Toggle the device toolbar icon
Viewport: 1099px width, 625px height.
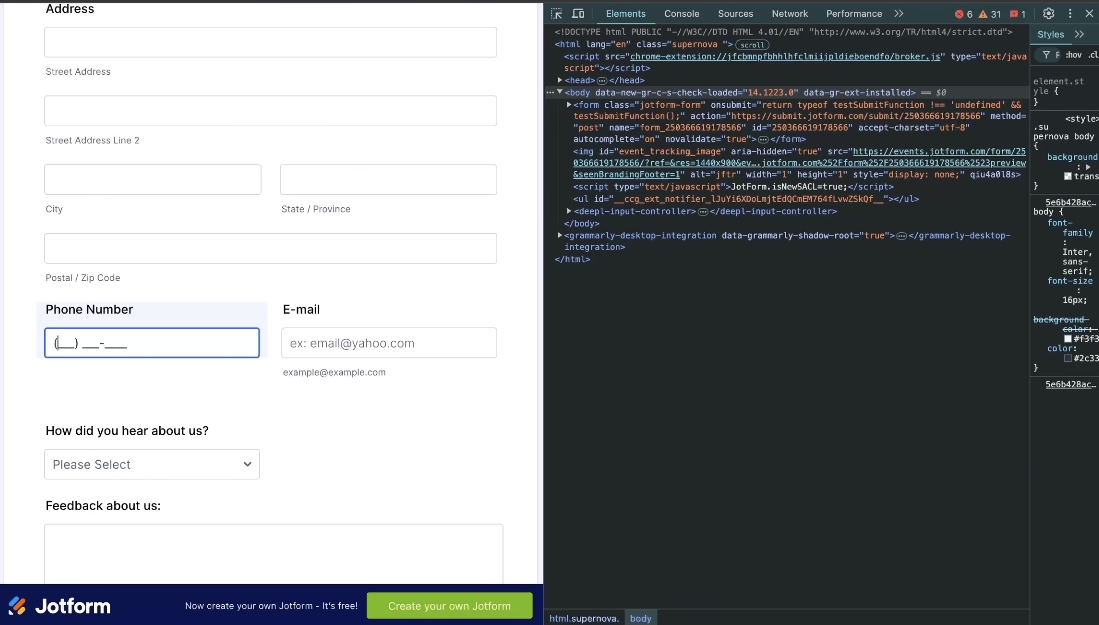578,13
